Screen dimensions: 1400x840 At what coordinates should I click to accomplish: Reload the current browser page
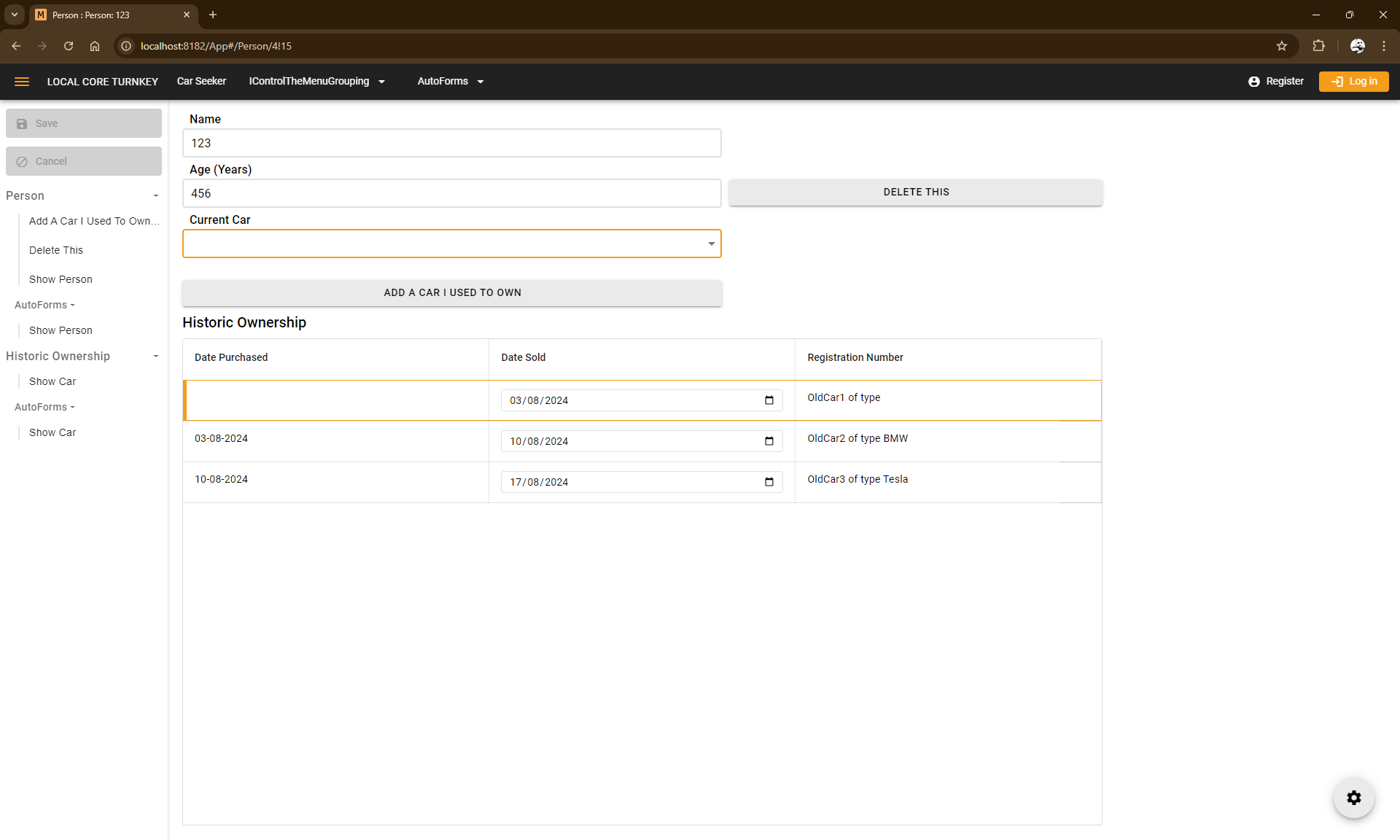click(69, 46)
